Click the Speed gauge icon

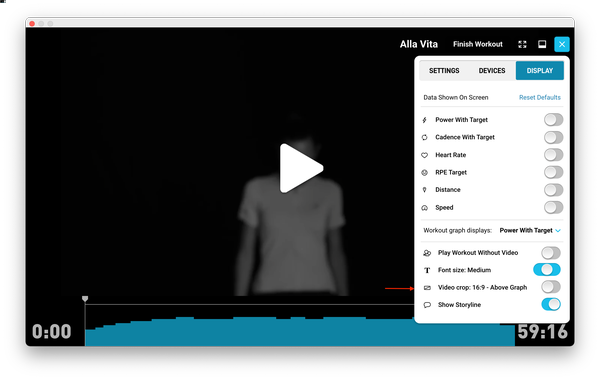point(424,208)
